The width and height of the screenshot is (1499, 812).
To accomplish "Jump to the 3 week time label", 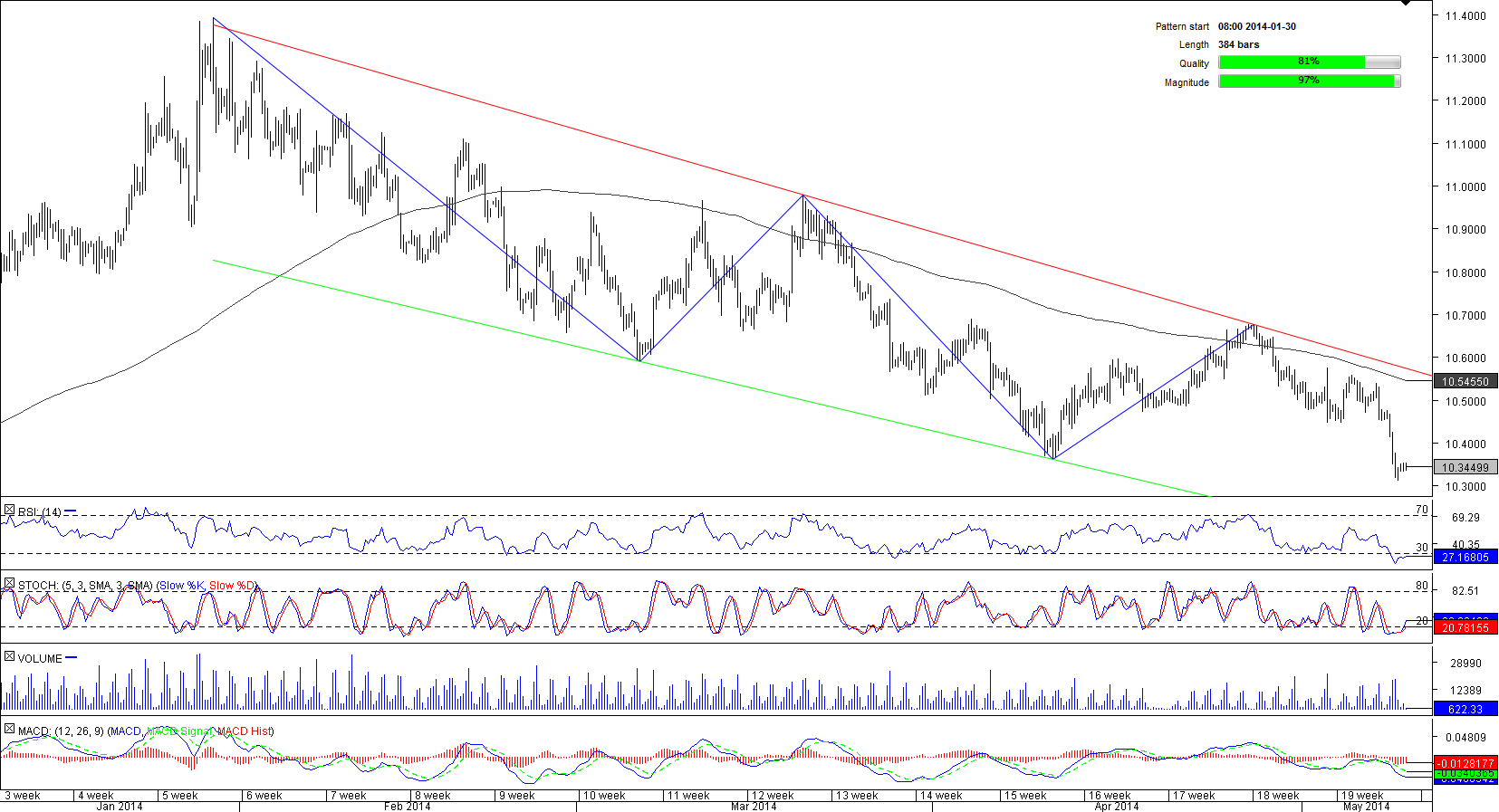I will [24, 796].
